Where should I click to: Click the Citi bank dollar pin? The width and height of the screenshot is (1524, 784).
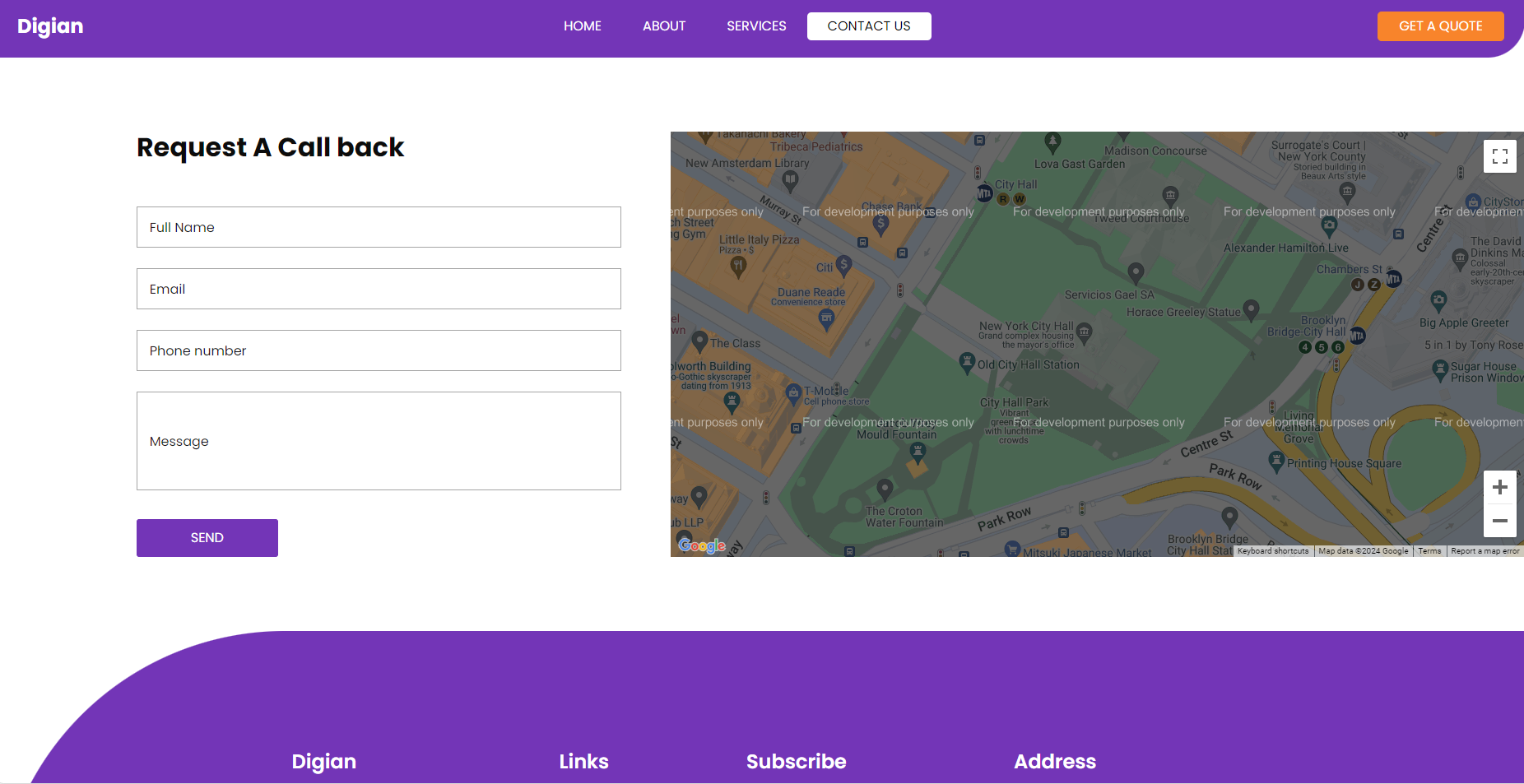843,264
